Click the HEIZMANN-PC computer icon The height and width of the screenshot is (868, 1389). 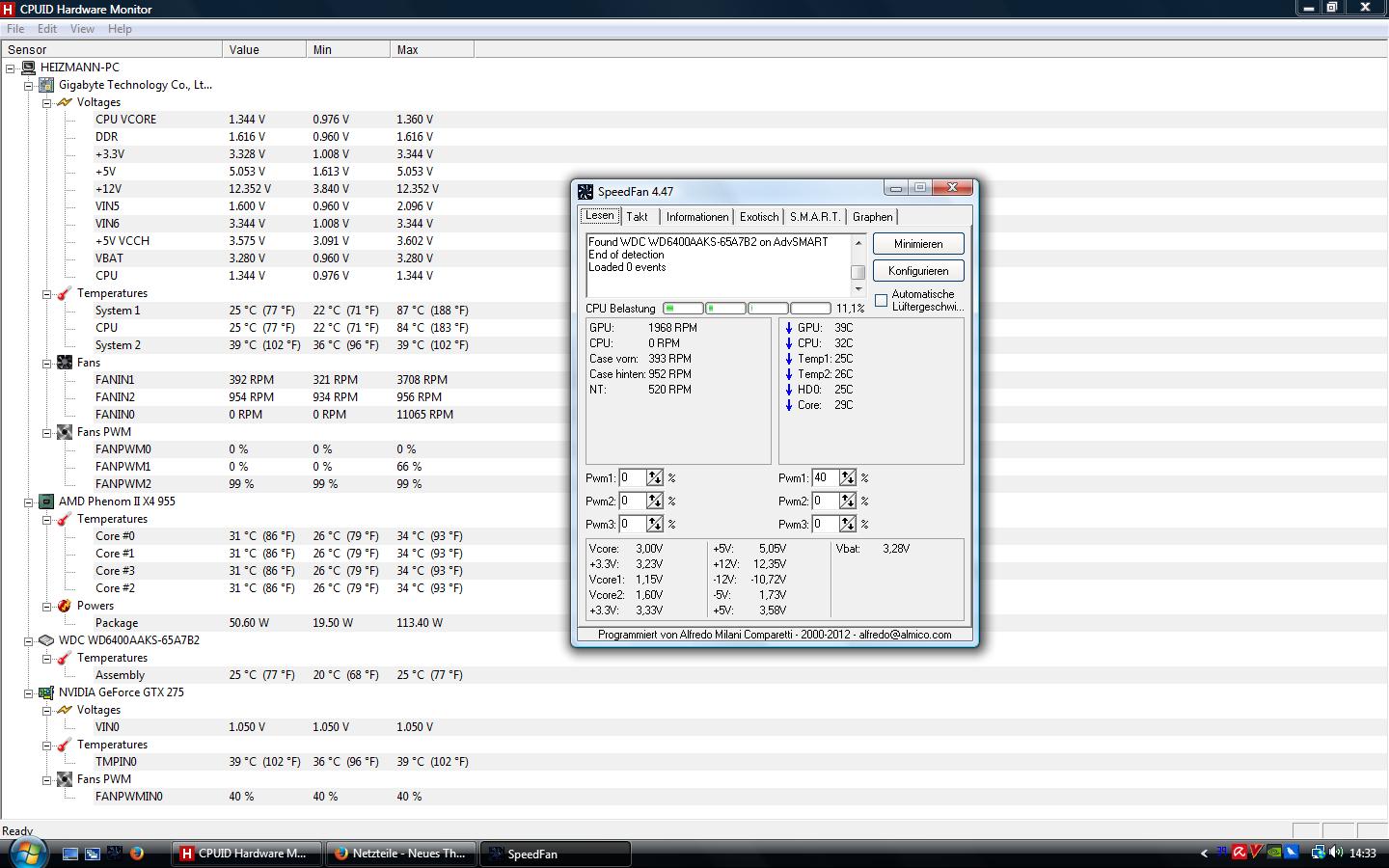pos(29,68)
